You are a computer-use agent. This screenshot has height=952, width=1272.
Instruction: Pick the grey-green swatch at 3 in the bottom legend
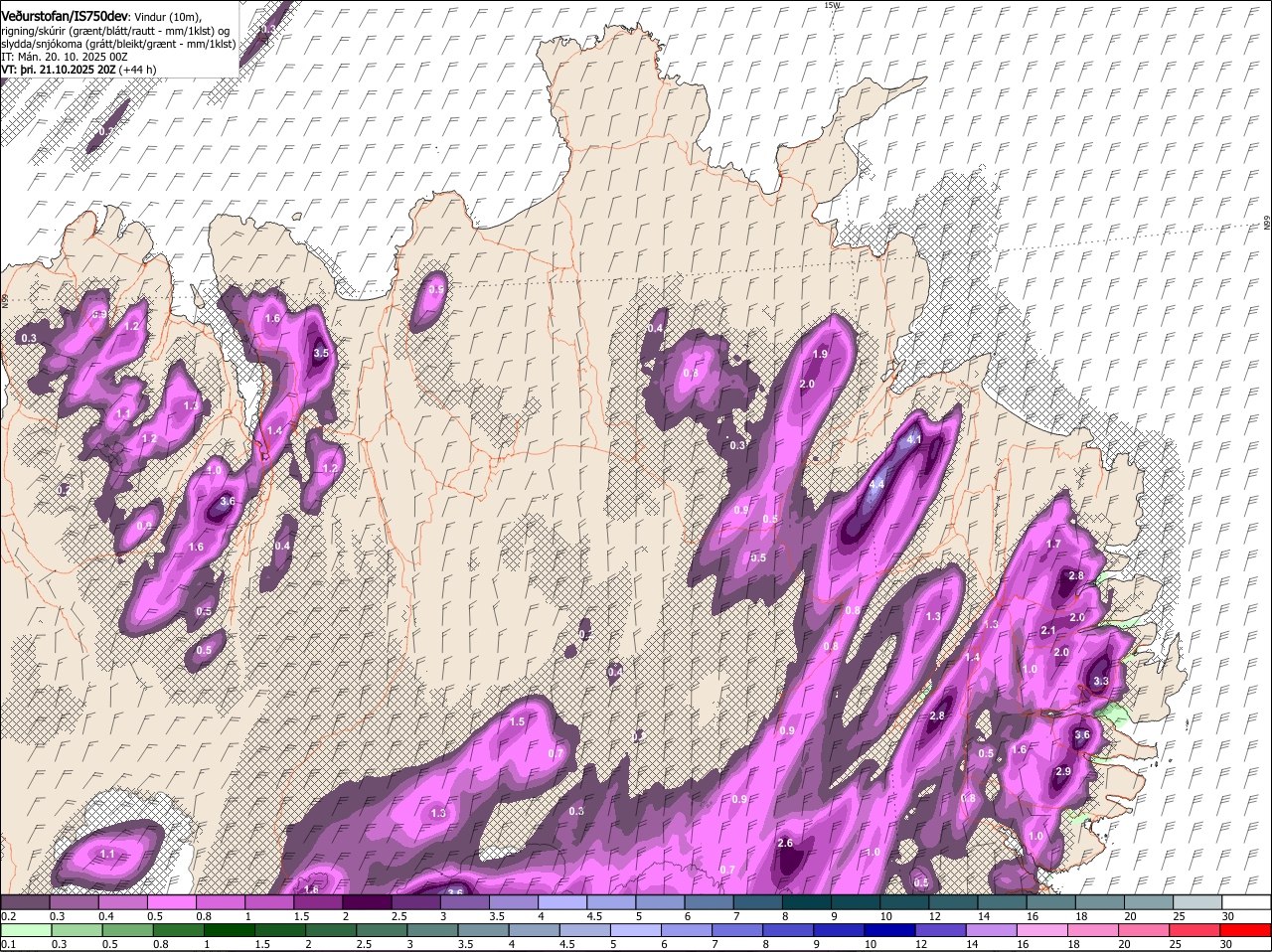pos(432,931)
